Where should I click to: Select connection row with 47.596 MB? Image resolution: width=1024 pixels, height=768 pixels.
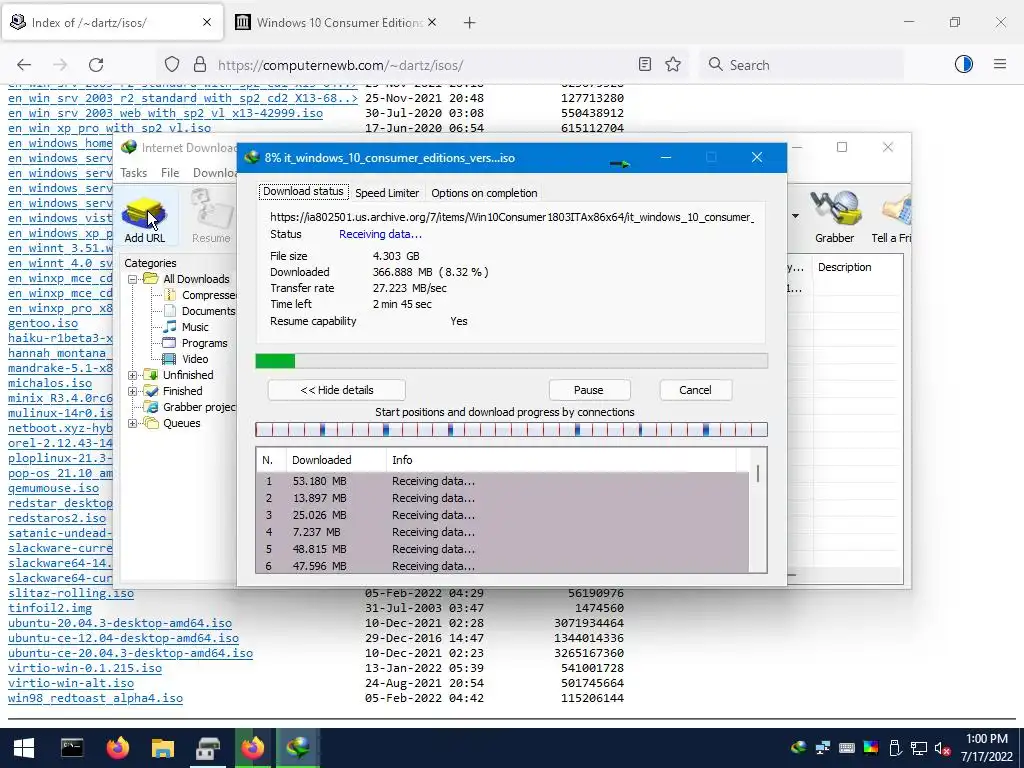(x=502, y=566)
